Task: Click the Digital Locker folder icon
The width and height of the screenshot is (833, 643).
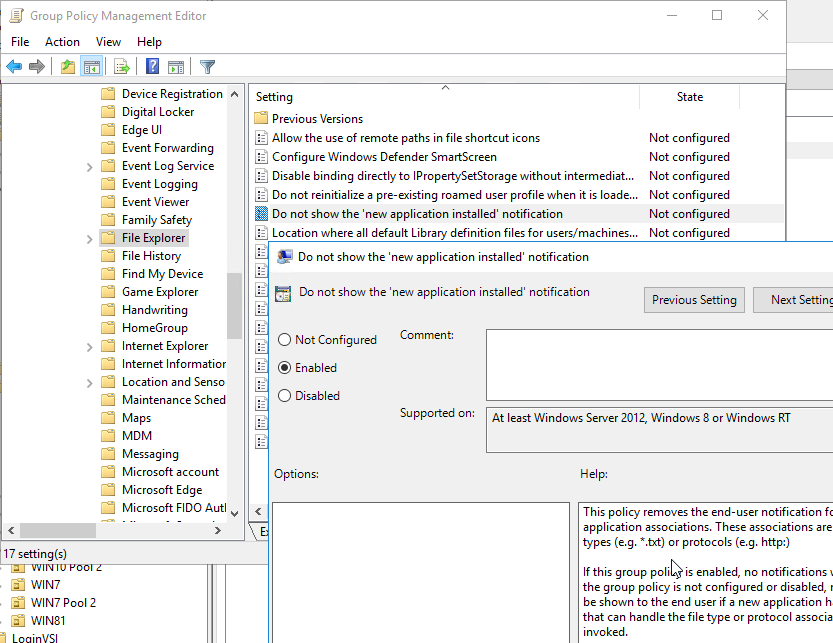Action: point(108,112)
